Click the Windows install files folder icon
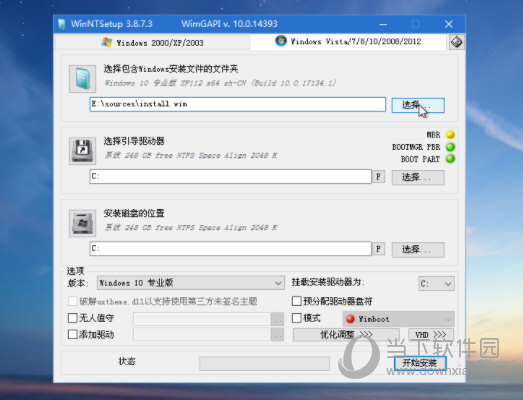Image resolution: width=523 pixels, height=400 pixels. 82,79
